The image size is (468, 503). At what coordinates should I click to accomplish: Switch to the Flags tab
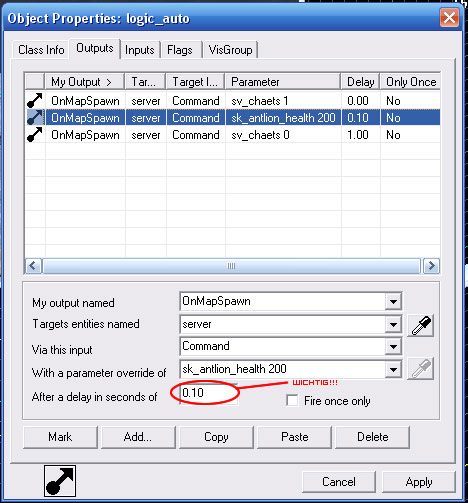coord(180,50)
